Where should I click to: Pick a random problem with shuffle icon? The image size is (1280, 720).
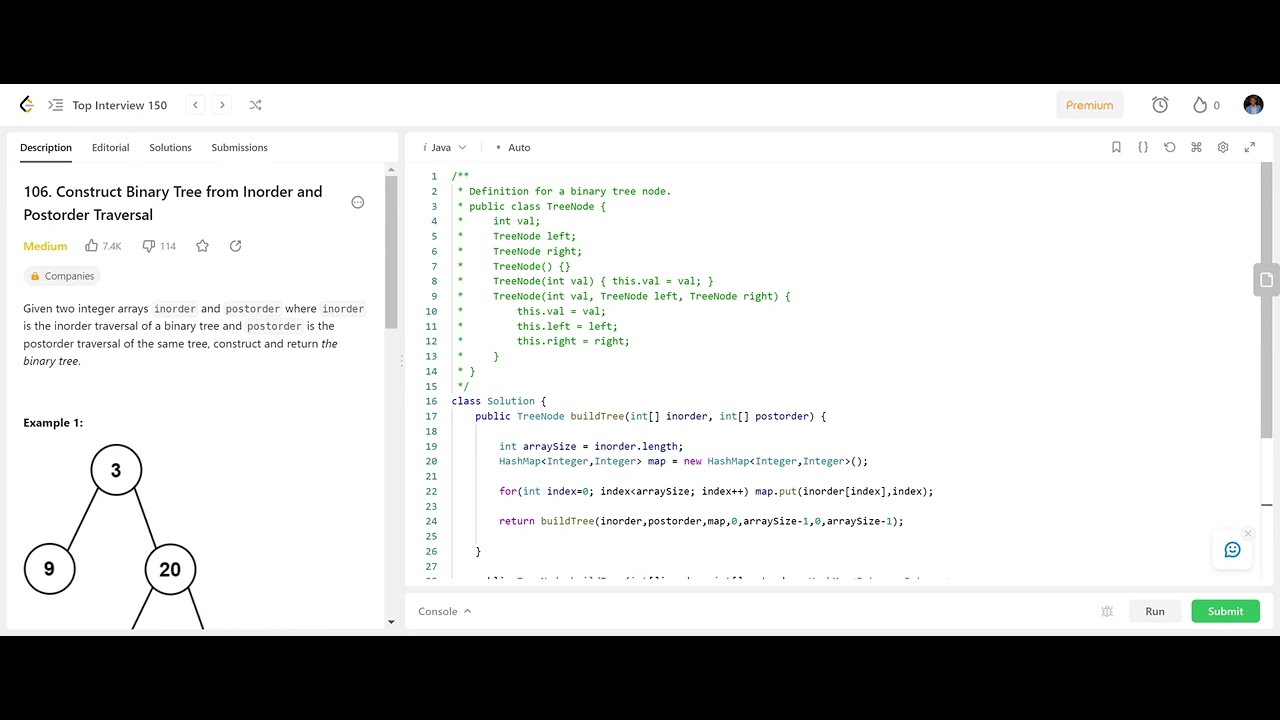coord(255,105)
